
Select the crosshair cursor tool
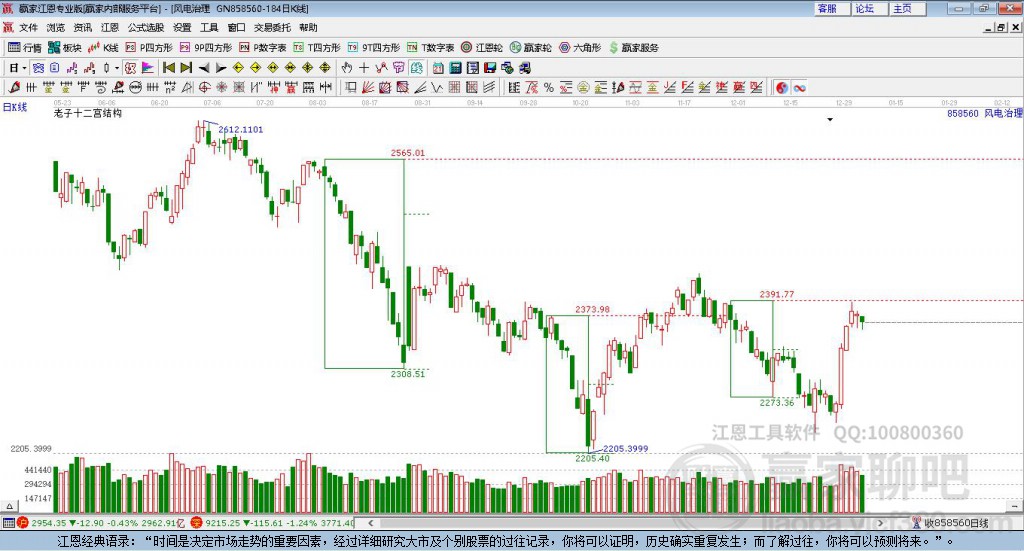click(x=364, y=68)
